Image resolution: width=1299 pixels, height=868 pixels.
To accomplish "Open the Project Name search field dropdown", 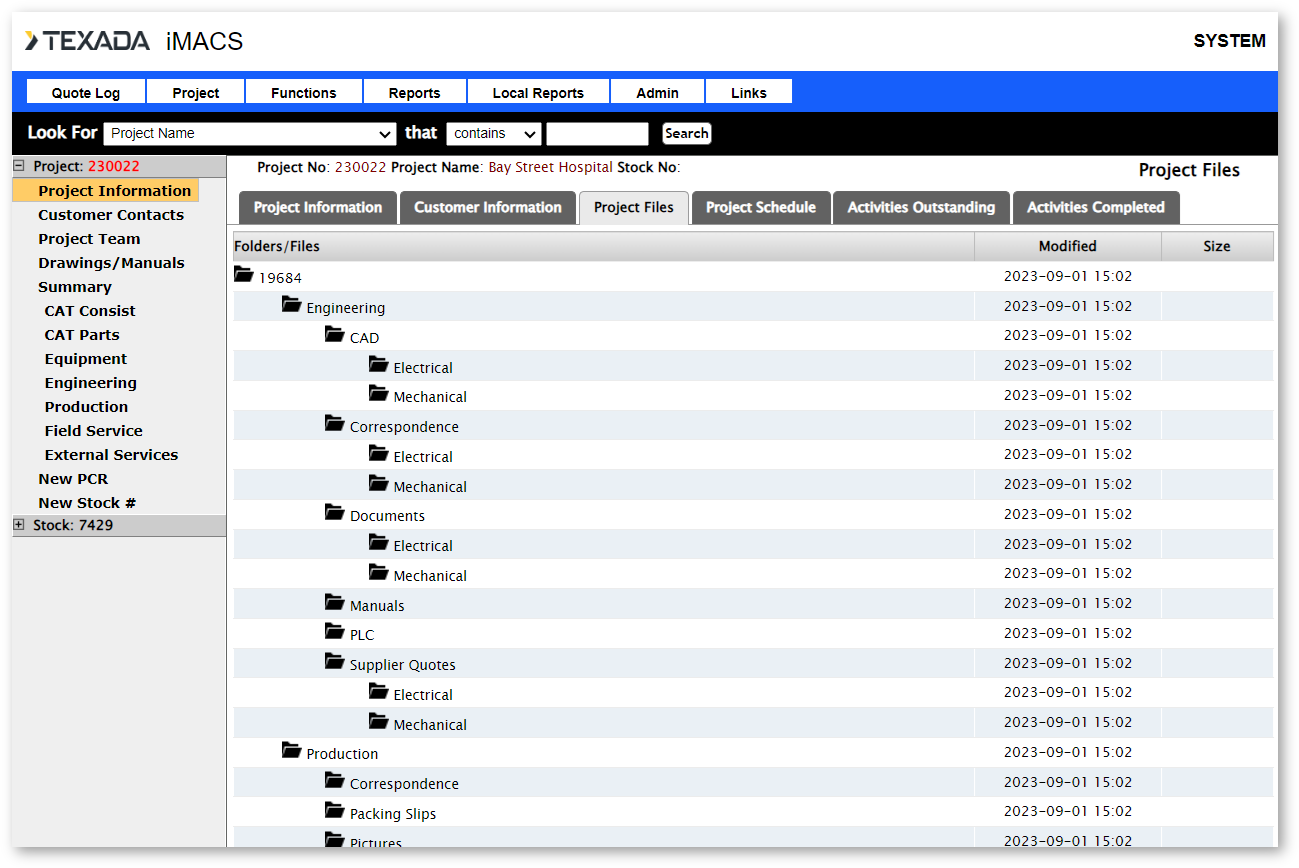I will (x=250, y=134).
